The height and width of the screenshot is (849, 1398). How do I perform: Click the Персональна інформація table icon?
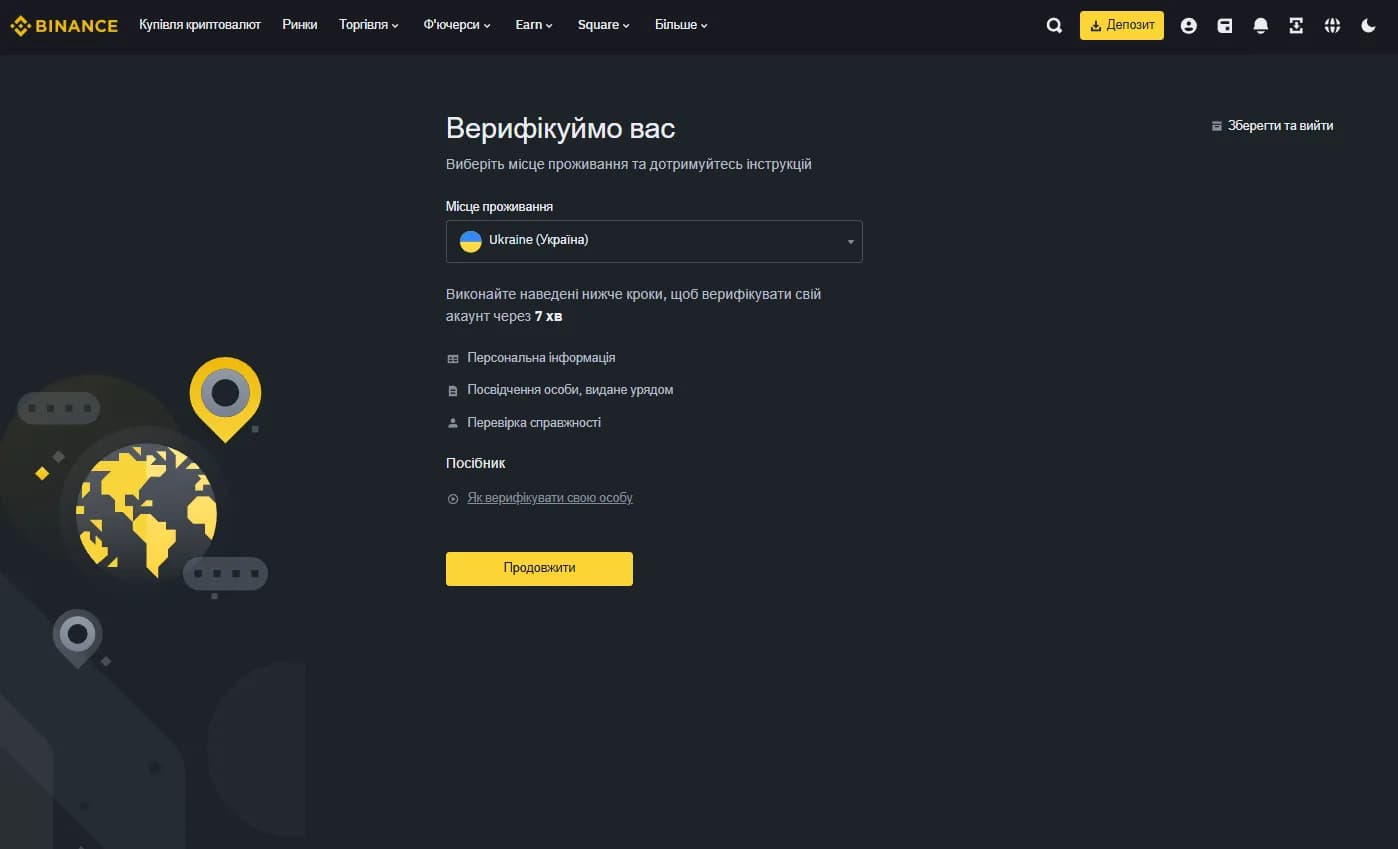tap(453, 358)
